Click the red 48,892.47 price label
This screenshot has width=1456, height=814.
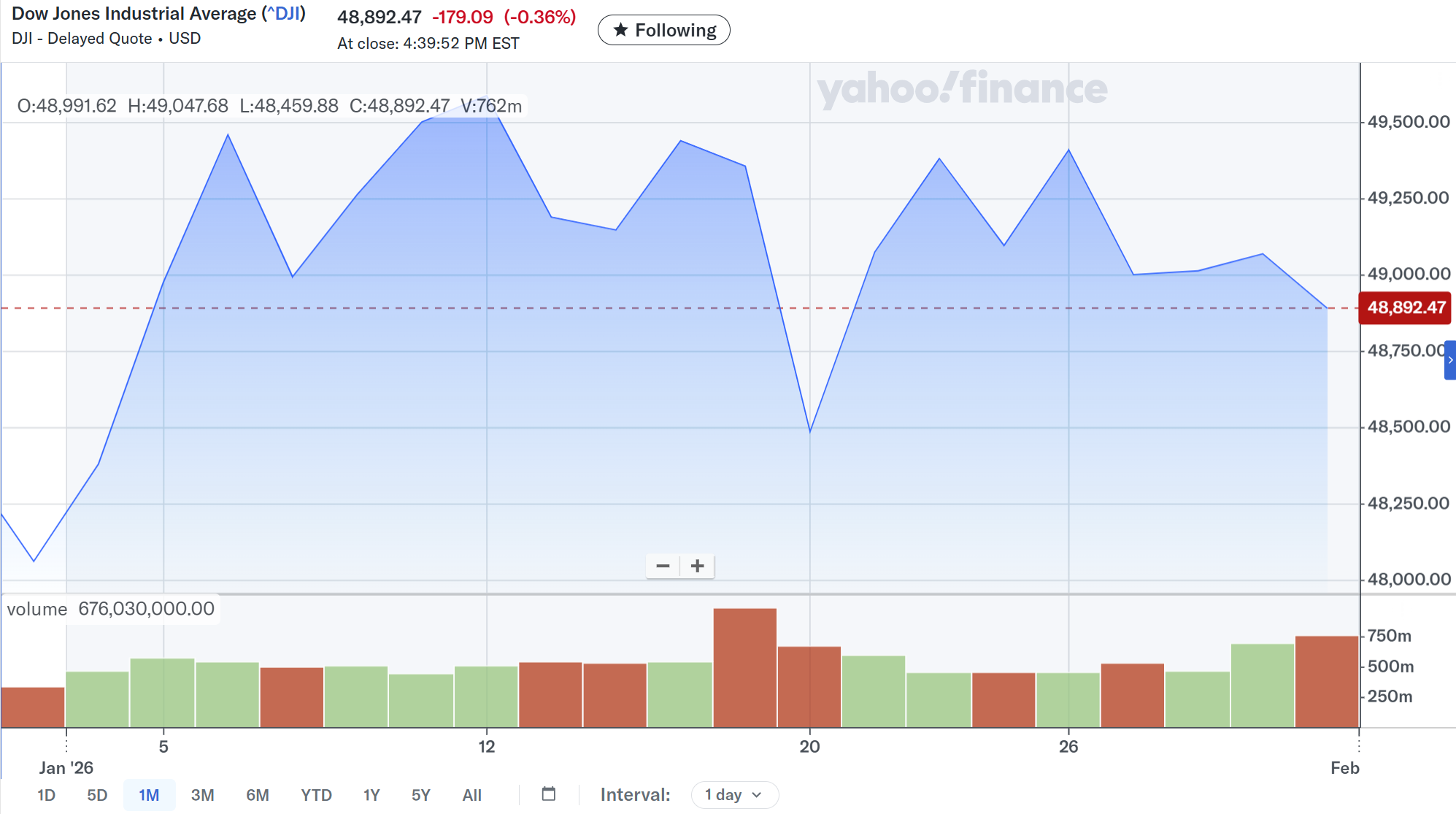[1405, 307]
